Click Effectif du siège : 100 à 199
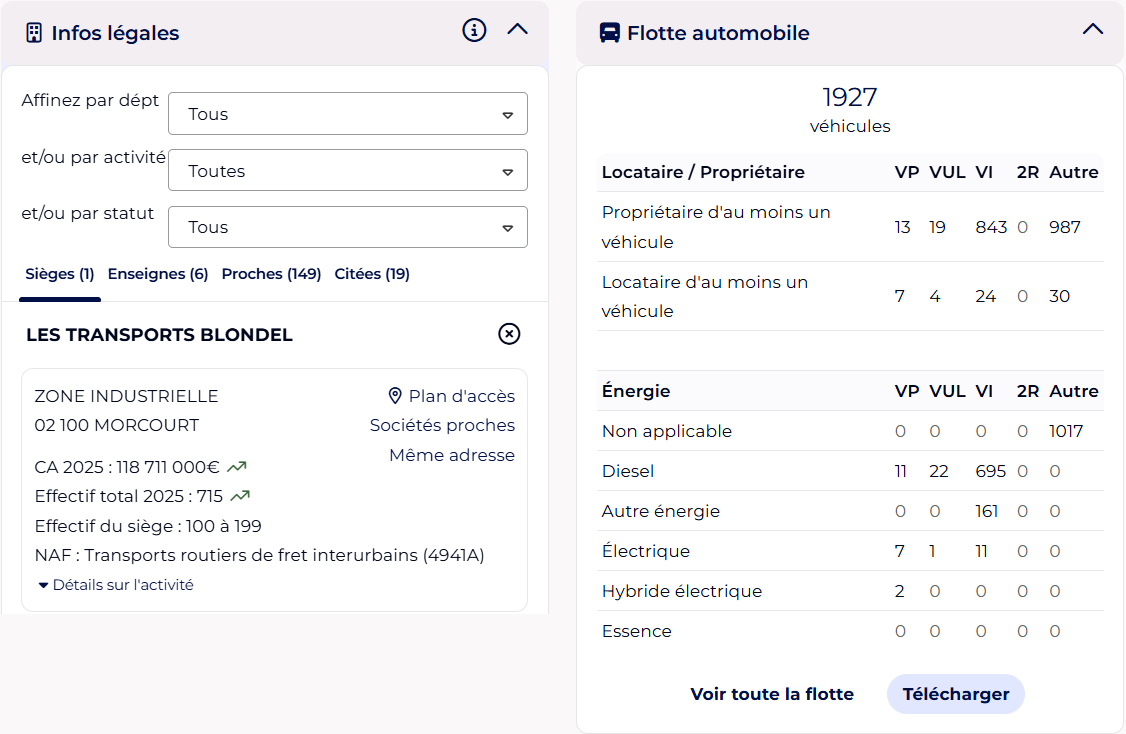This screenshot has height=734, width=1126. point(148,526)
